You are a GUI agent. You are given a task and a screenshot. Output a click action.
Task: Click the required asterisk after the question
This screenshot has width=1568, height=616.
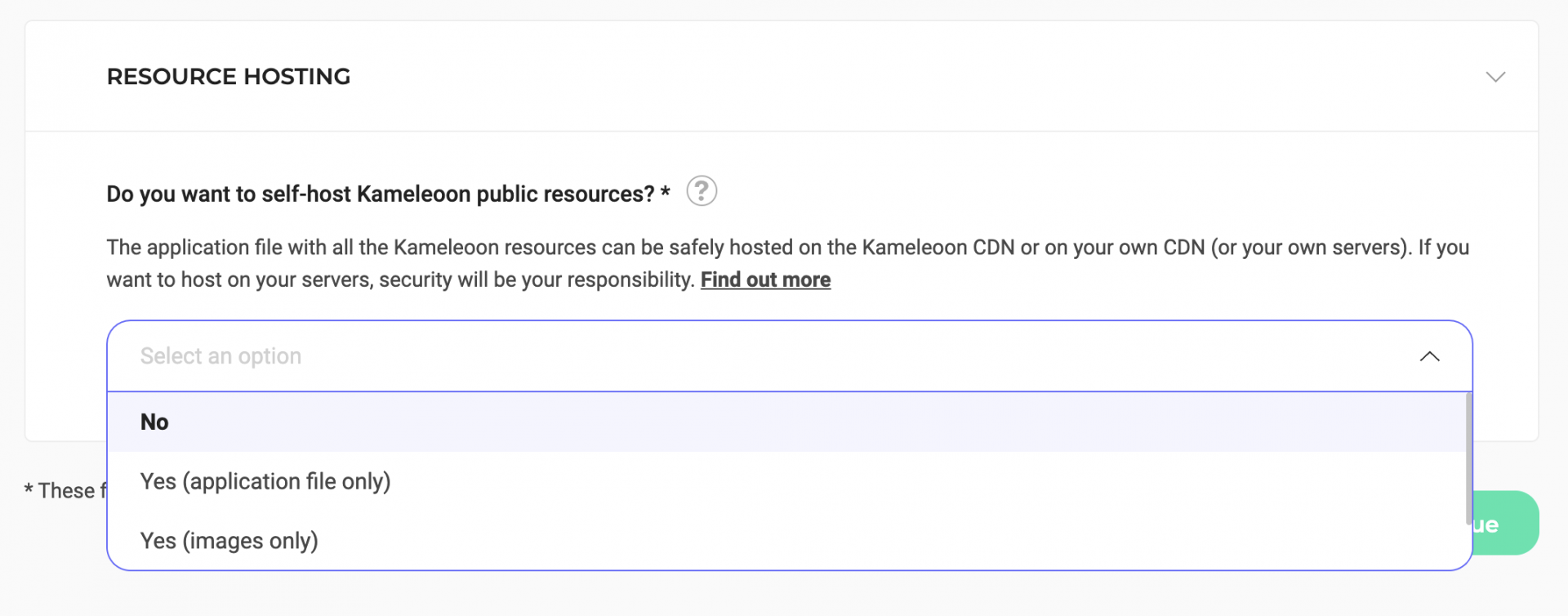pyautogui.click(x=665, y=191)
